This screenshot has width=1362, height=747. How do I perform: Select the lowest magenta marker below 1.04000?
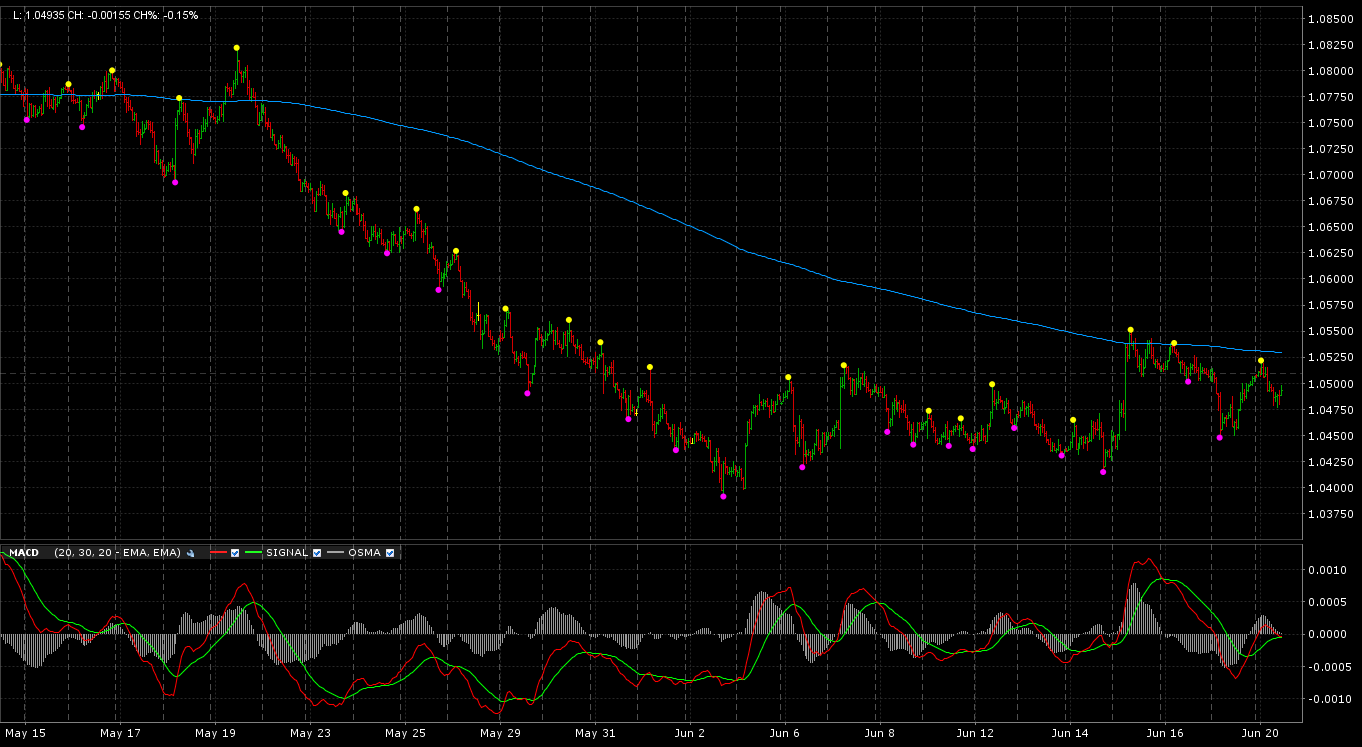coord(723,496)
